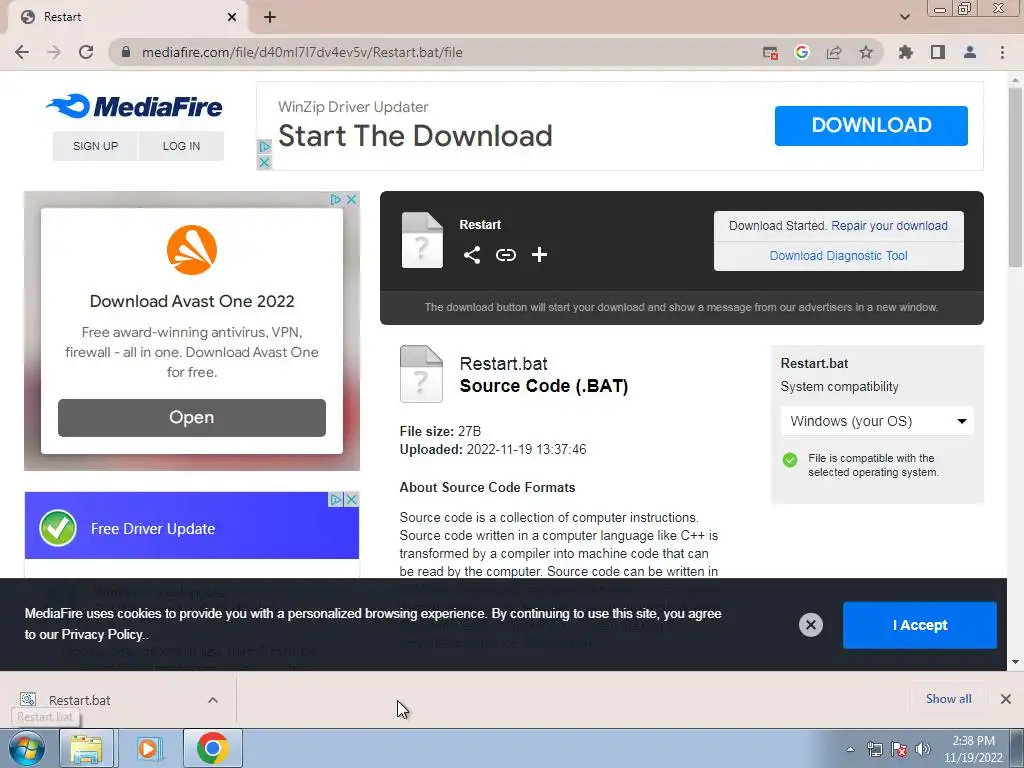The height and width of the screenshot is (768, 1024).
Task: Click Open in the Avast ad
Action: (x=191, y=417)
